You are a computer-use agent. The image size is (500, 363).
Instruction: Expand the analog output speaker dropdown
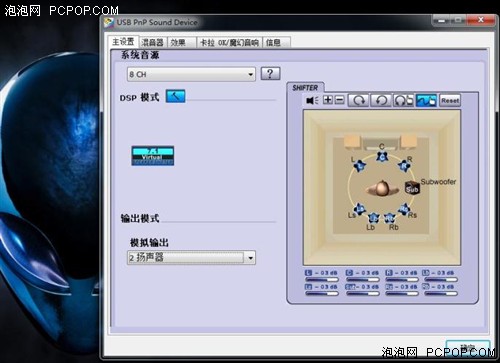(x=250, y=258)
